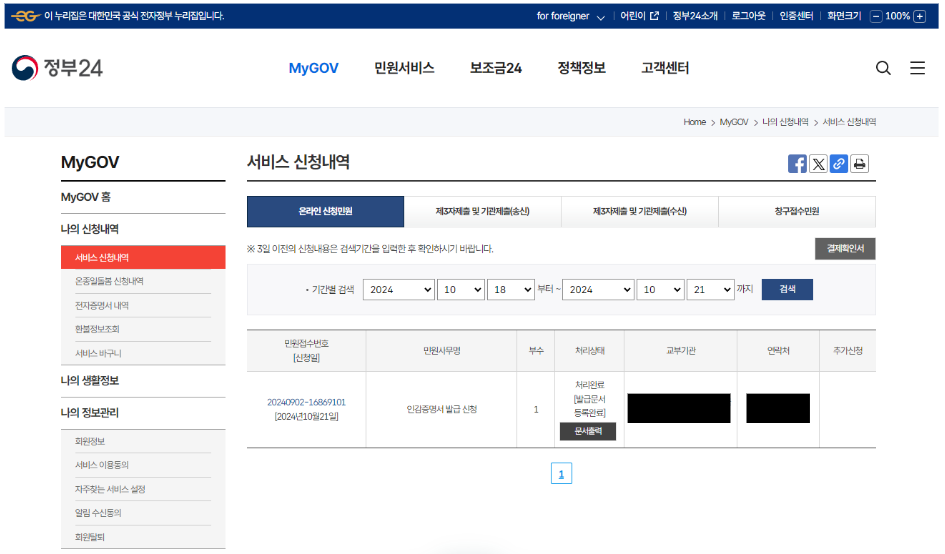Viewport: 945px width, 554px height.
Task: Select 서비스 신청내역 in sidebar
Action: coord(143,257)
